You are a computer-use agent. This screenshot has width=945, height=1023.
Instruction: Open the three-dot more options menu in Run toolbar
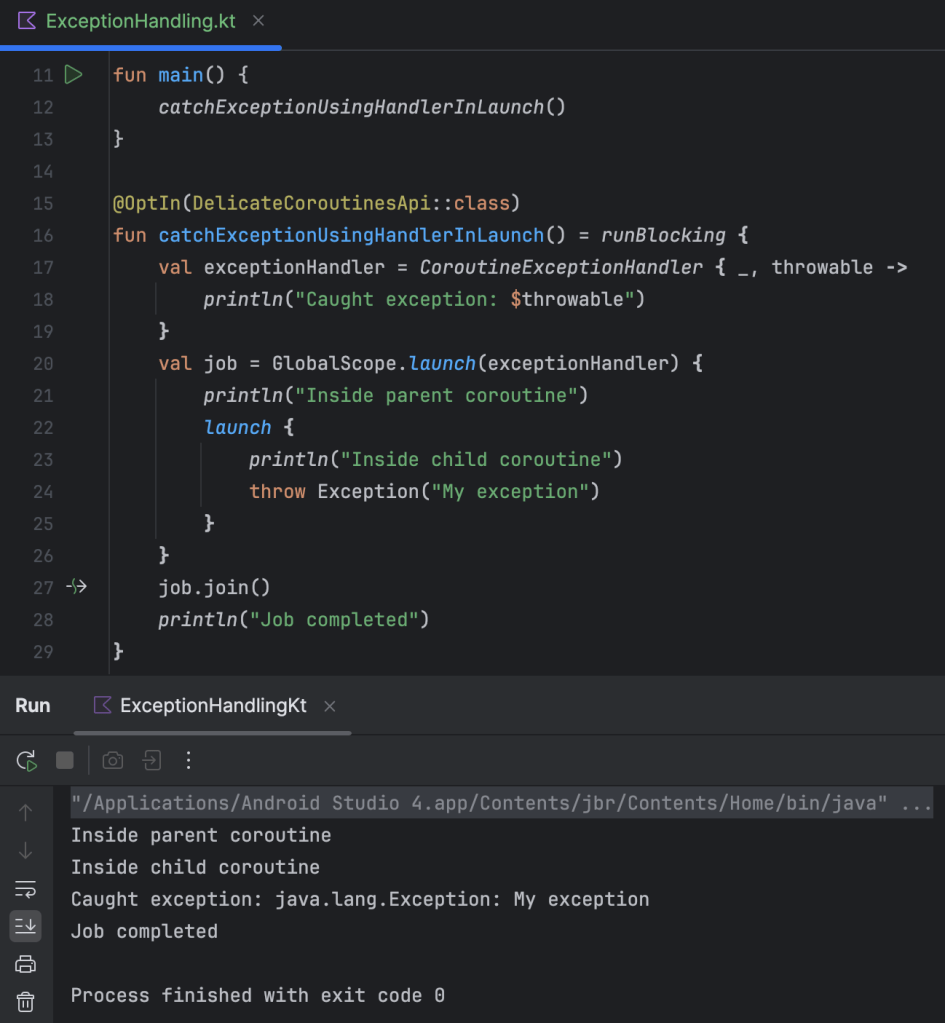[x=188, y=761]
